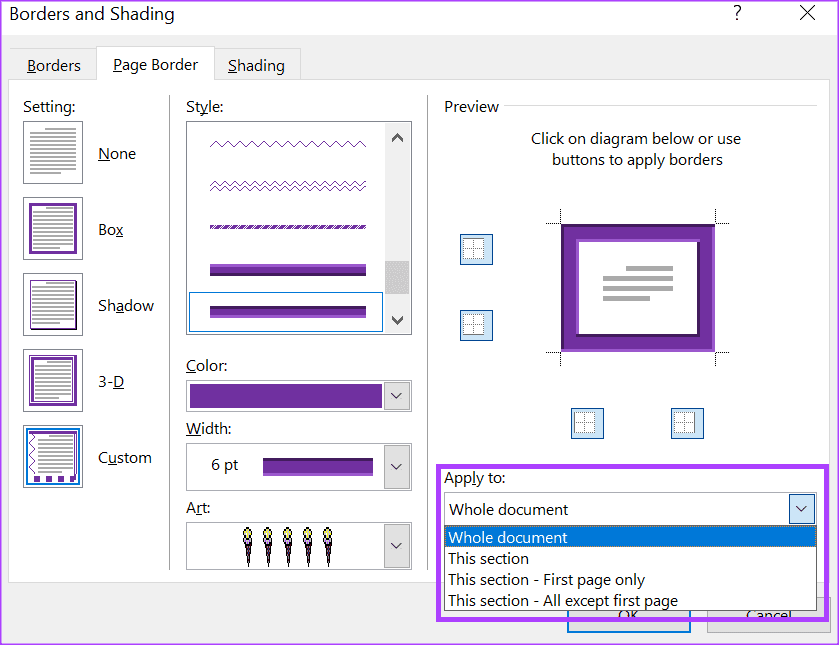Switch to the Borders tab
Image resolution: width=839 pixels, height=645 pixels.
[54, 66]
